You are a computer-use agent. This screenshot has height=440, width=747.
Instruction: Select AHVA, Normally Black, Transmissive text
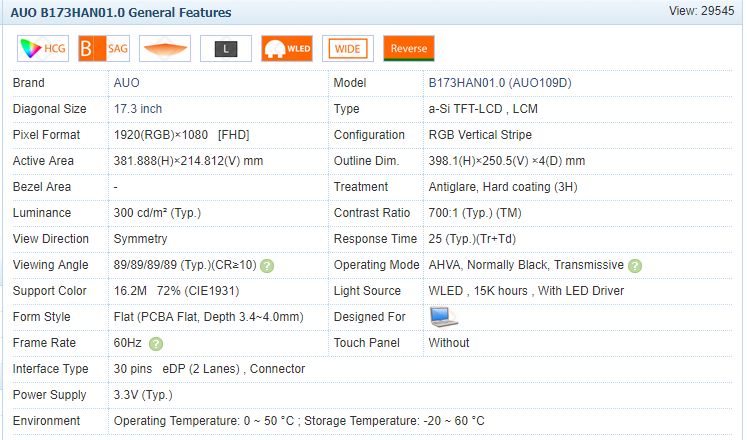[526, 265]
